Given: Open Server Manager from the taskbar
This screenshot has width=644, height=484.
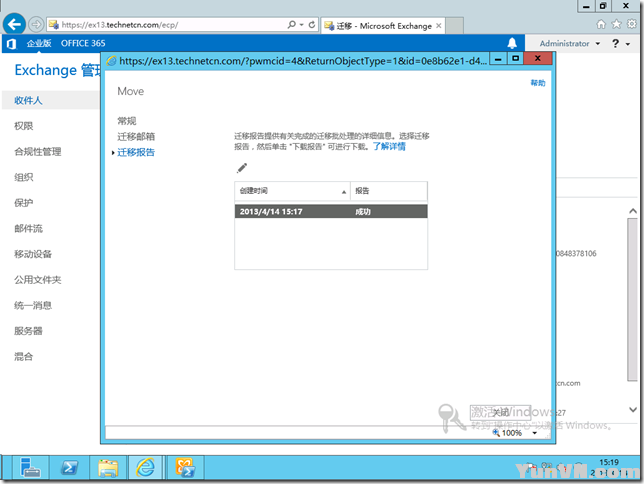Looking at the screenshot, I should (x=30, y=468).
